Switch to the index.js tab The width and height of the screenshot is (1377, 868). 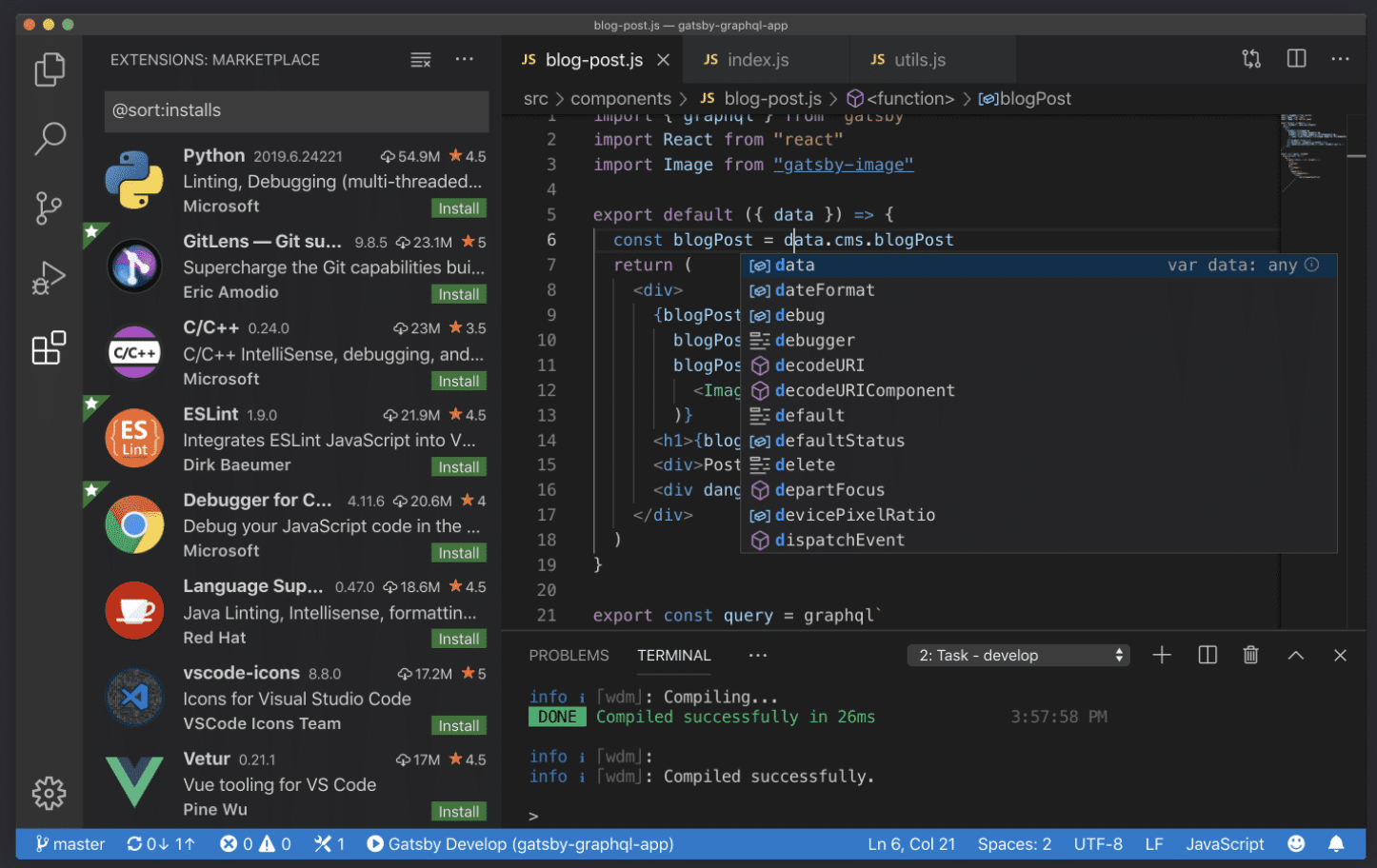[757, 60]
